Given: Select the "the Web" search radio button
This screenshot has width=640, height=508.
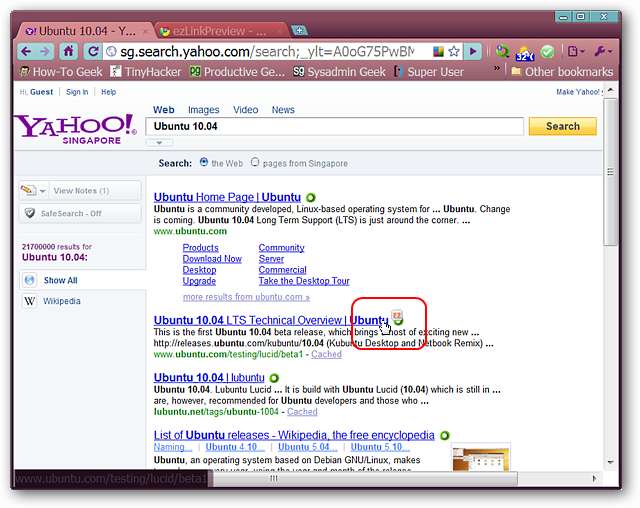Looking at the screenshot, I should point(204,163).
